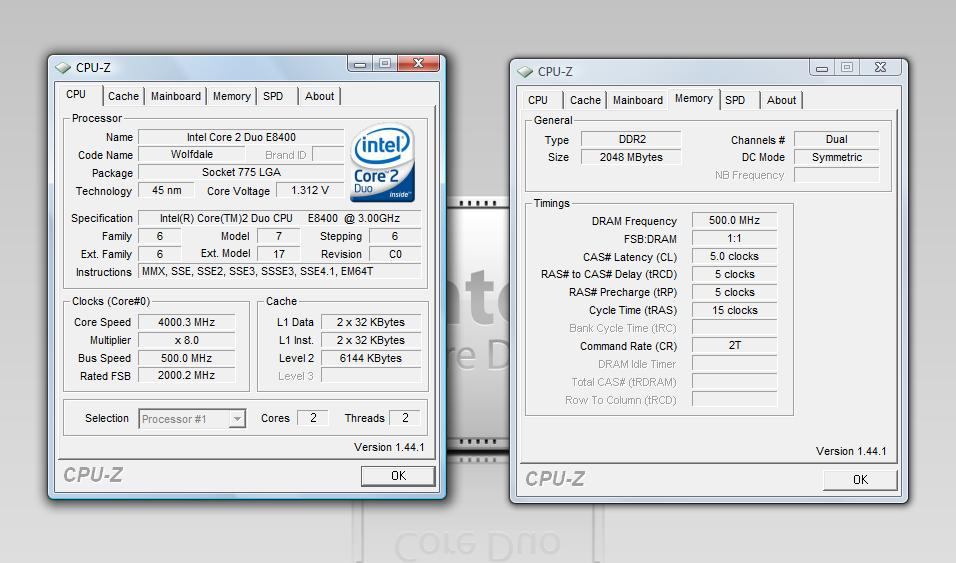The image size is (956, 563).
Task: Switch to Memory tab in the left CPU-Z window
Action: coord(232,96)
